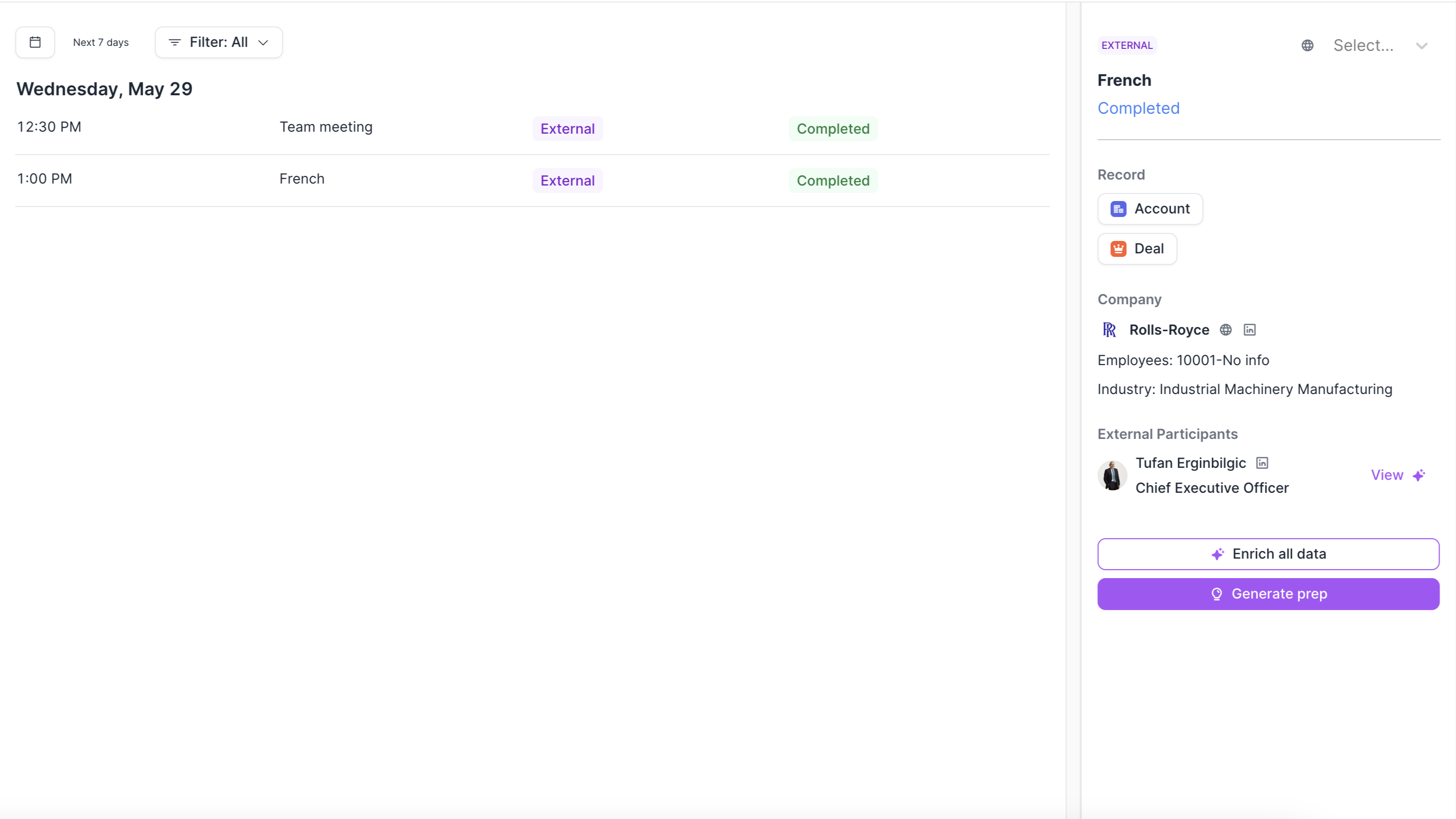This screenshot has width=1456, height=819.
Task: Click External tag on Team meeting row
Action: tap(567, 129)
